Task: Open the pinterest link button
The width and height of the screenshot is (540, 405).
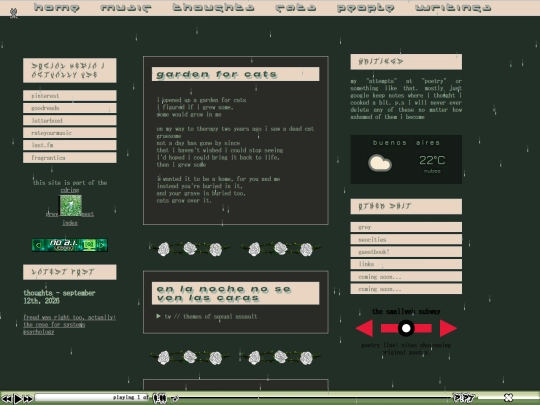Action: point(70,96)
